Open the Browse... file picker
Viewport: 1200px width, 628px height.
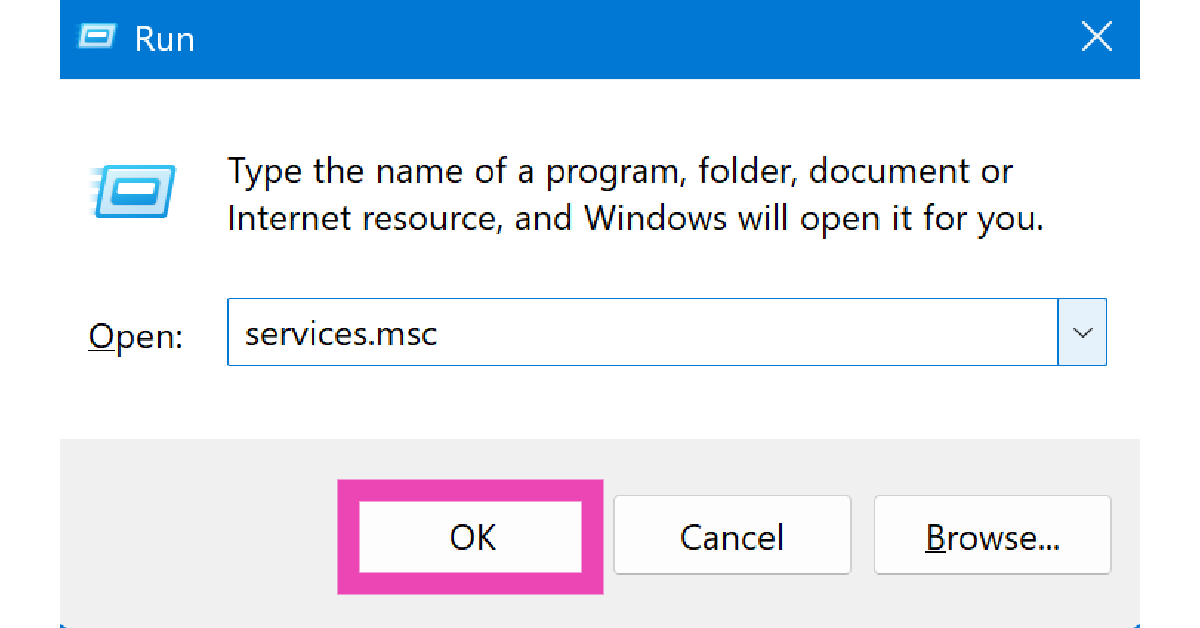click(x=992, y=537)
